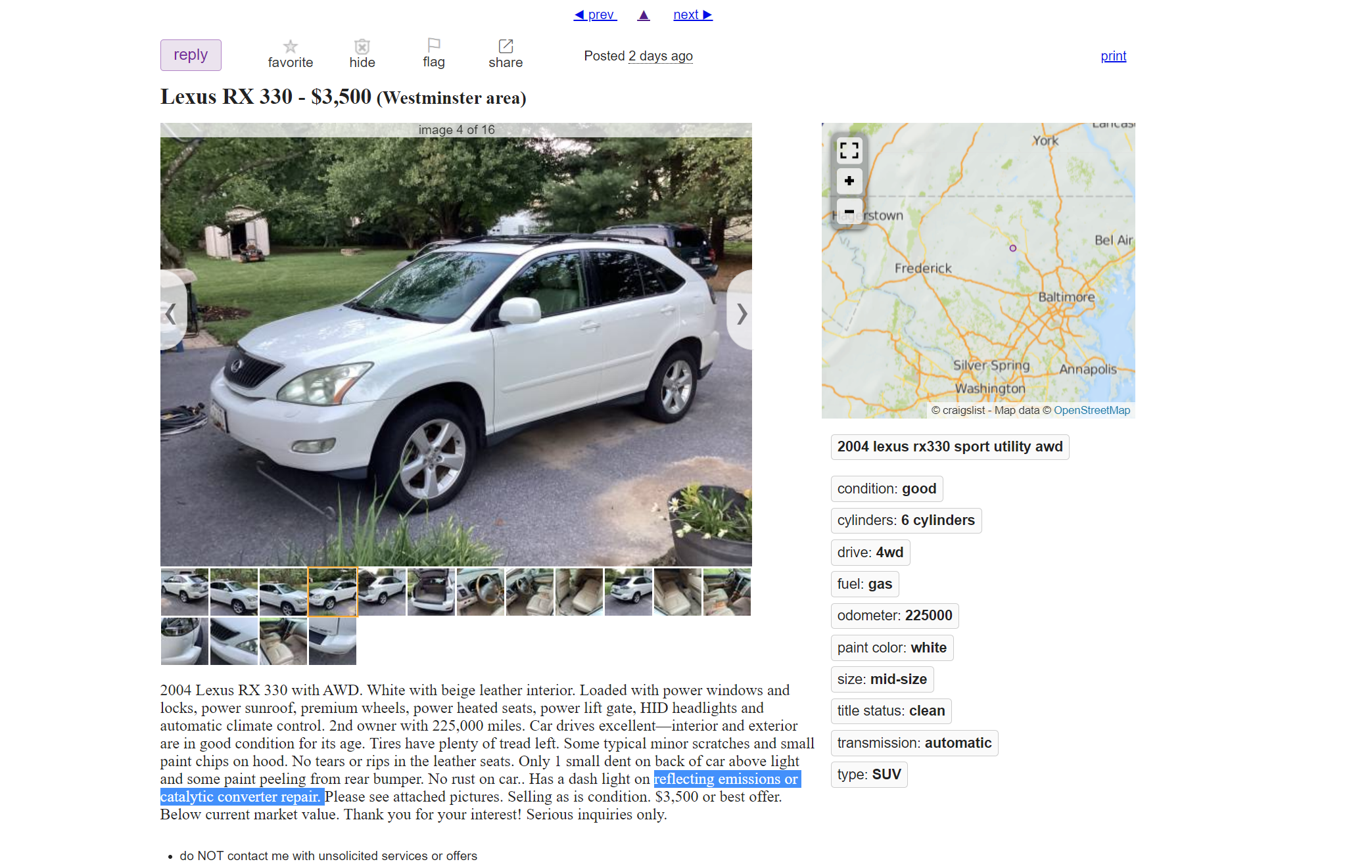The image size is (1372, 868).
Task: Click the favorite star icon
Action: point(290,47)
